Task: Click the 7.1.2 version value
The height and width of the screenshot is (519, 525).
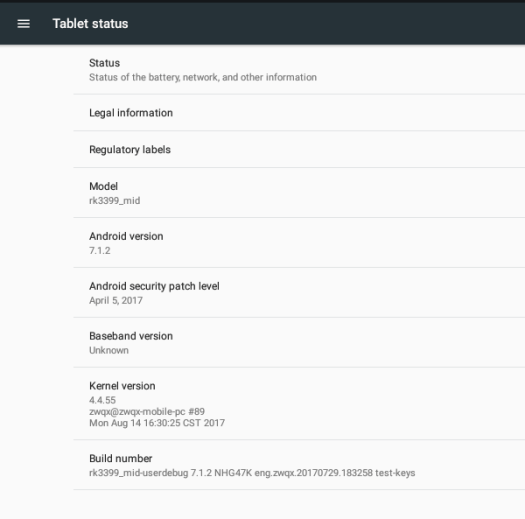Action: tap(100, 250)
